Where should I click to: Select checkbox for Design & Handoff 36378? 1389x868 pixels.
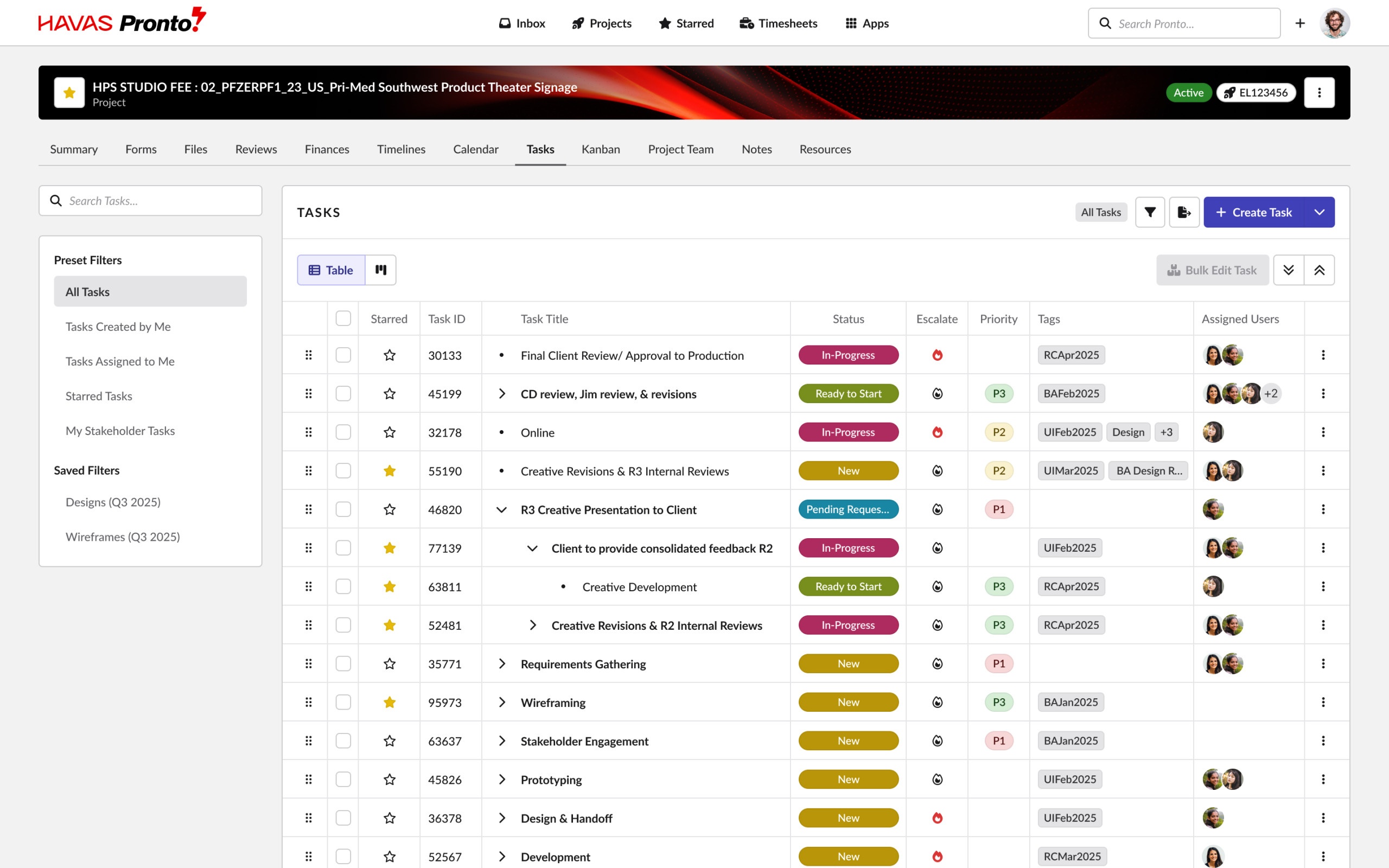click(x=343, y=818)
